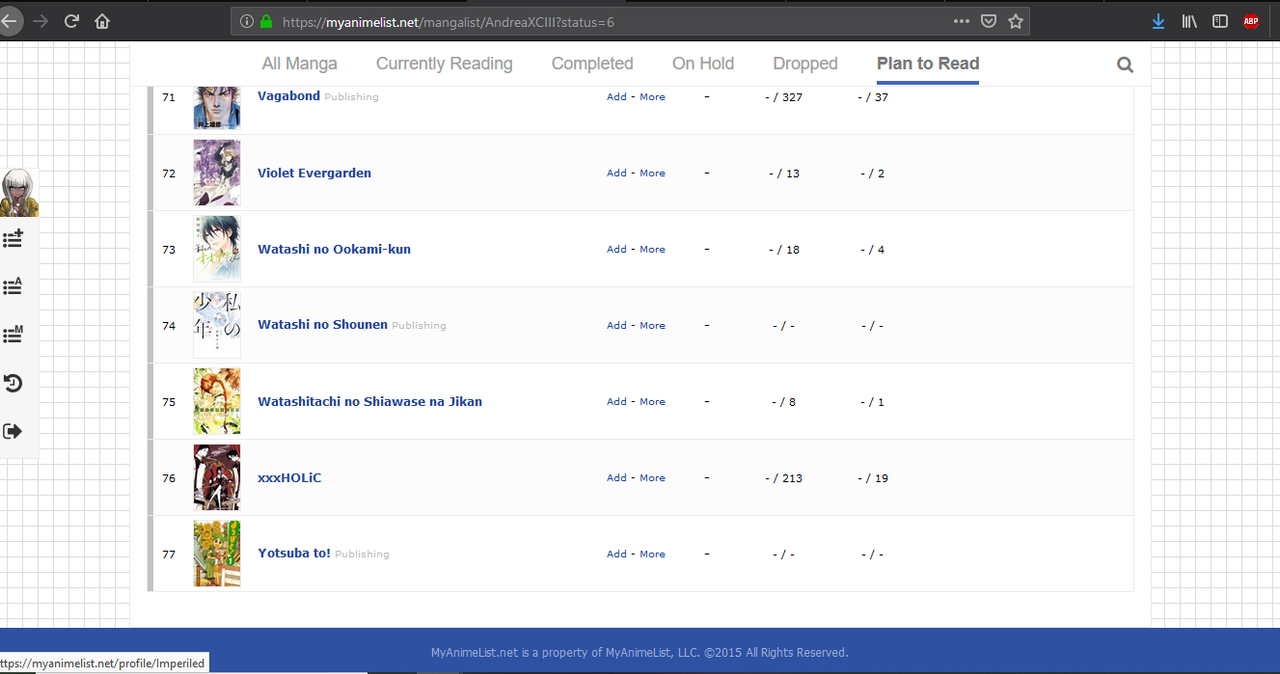Click the browser back arrow
Viewport: 1280px width, 674px height.
click(8, 21)
